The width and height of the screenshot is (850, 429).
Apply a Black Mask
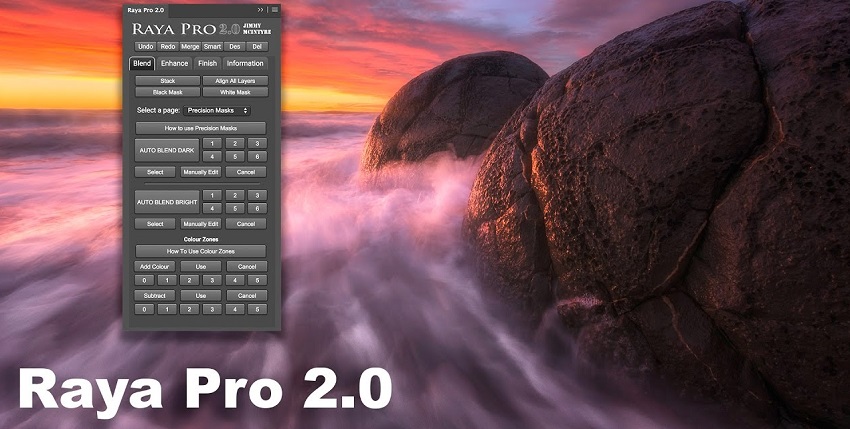(x=168, y=92)
